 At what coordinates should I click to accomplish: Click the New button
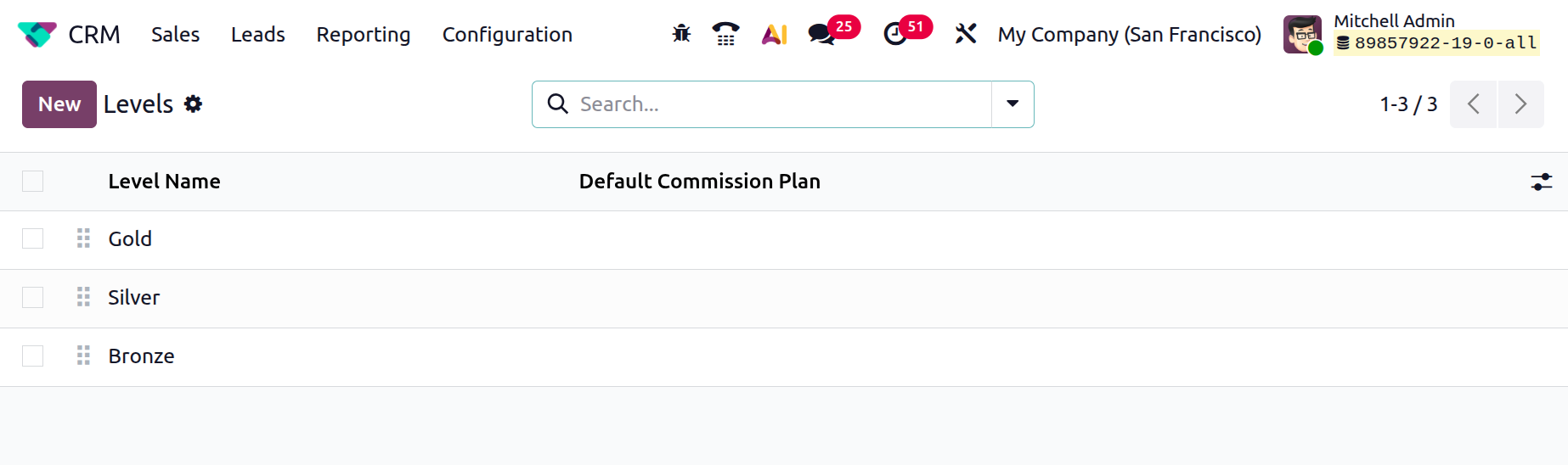(x=59, y=104)
